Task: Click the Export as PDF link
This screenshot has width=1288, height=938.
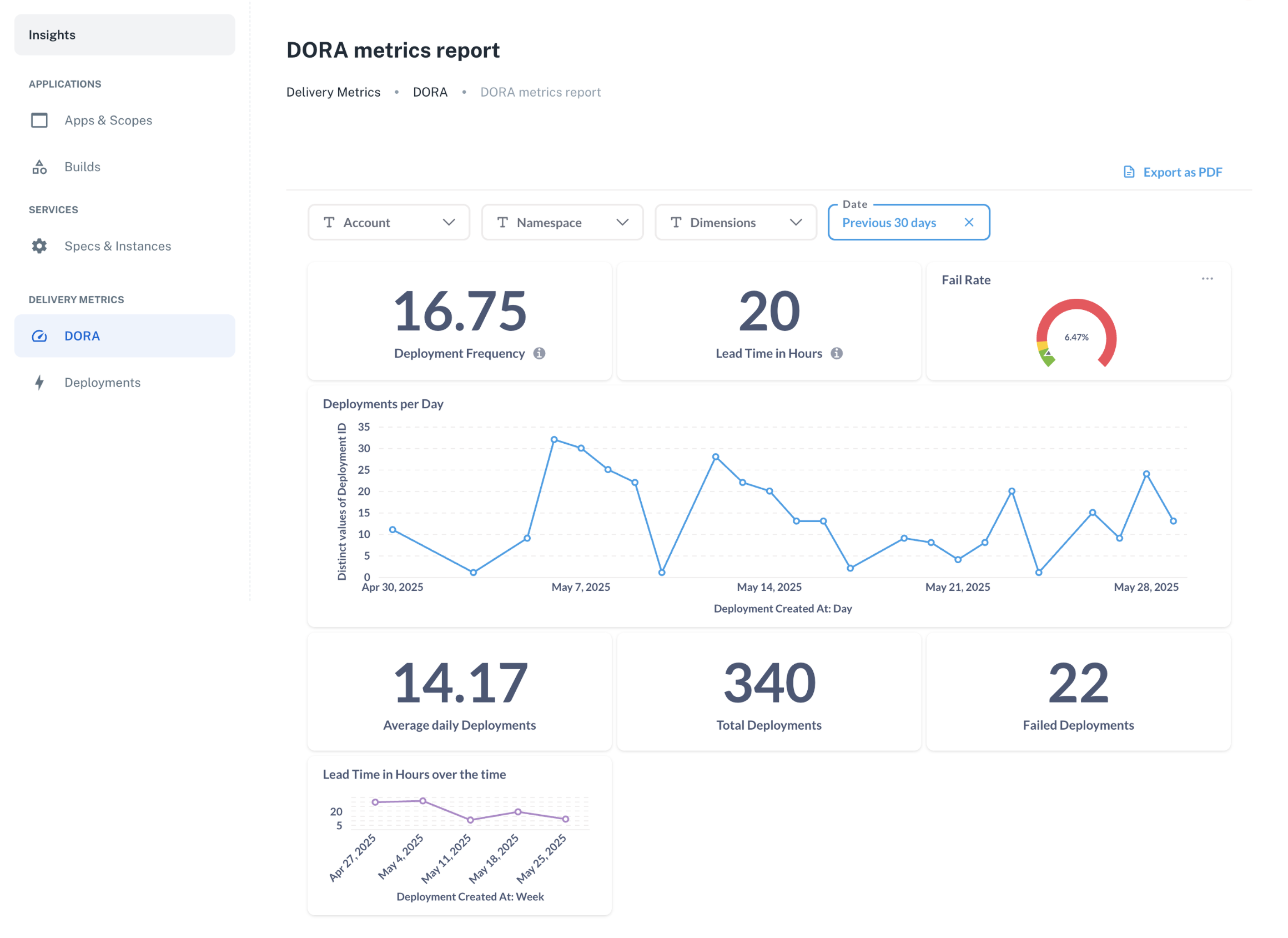Action: click(1183, 172)
